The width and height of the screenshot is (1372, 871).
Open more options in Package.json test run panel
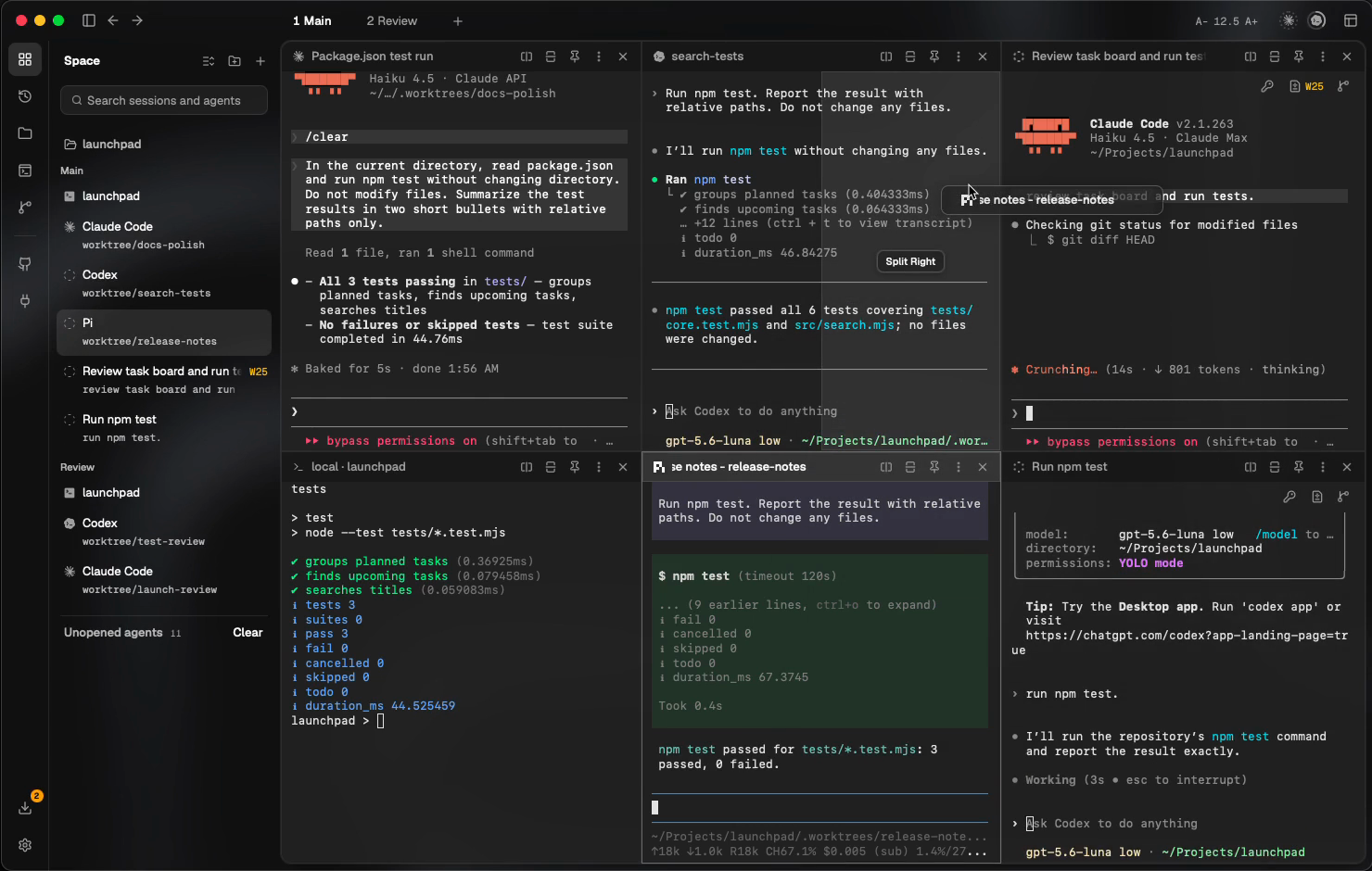(x=599, y=57)
